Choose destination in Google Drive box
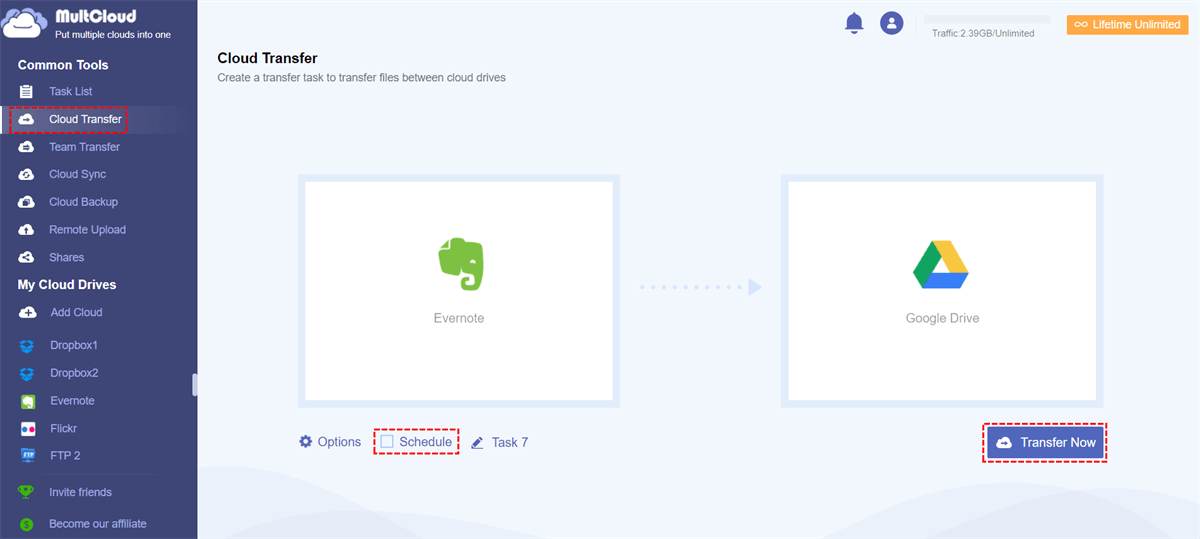The width and height of the screenshot is (1200, 539). tap(942, 291)
